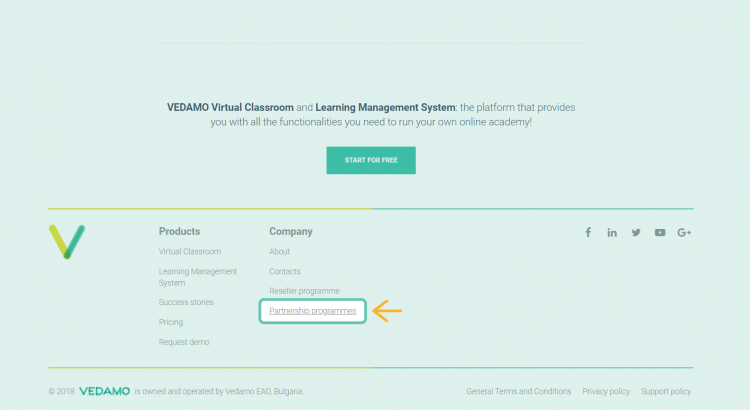
Task: Open the Google Plus social icon
Action: 684,233
